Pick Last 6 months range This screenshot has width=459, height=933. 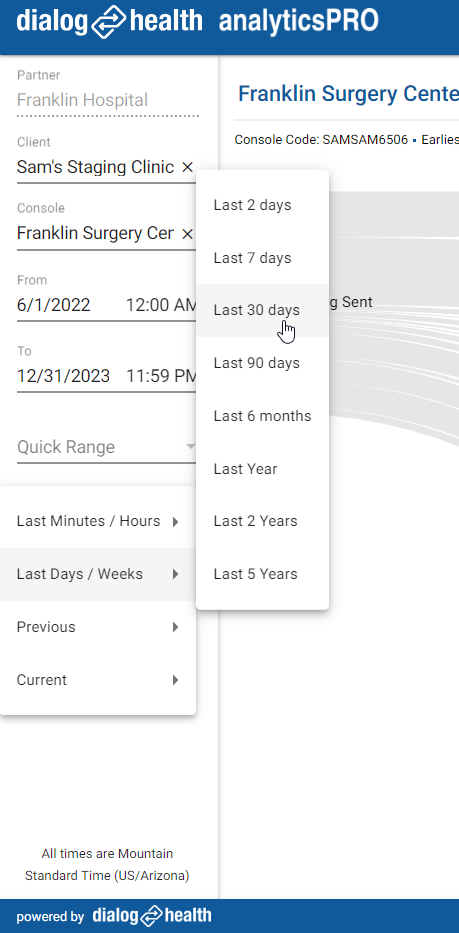coord(263,416)
